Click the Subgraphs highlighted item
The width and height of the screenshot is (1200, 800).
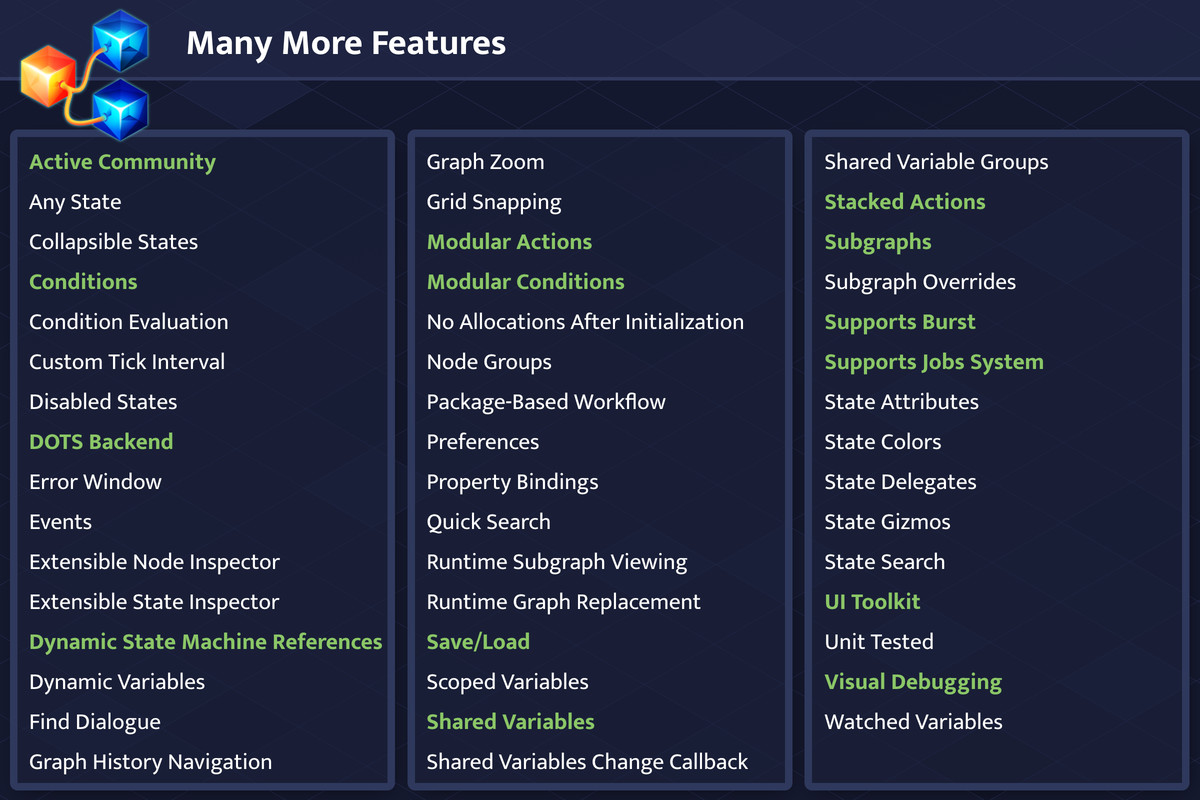pos(878,243)
